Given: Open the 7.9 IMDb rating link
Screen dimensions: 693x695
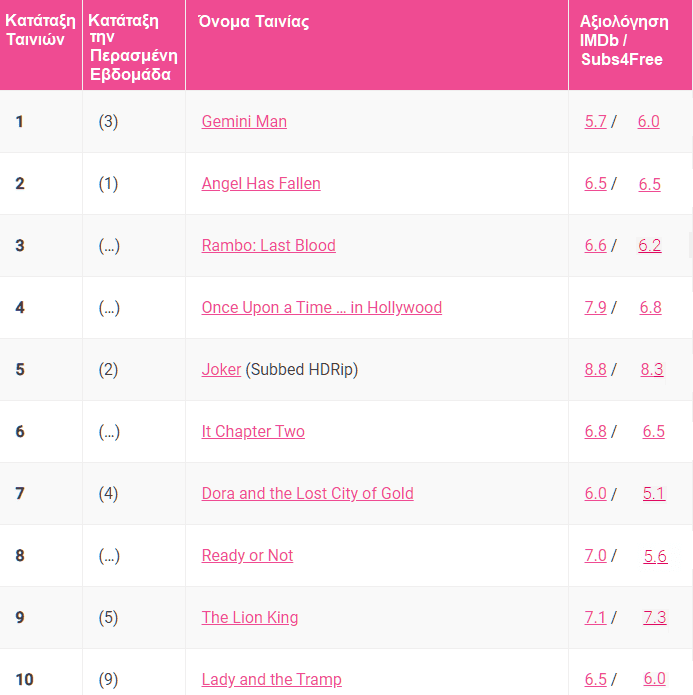Looking at the screenshot, I should point(595,307).
